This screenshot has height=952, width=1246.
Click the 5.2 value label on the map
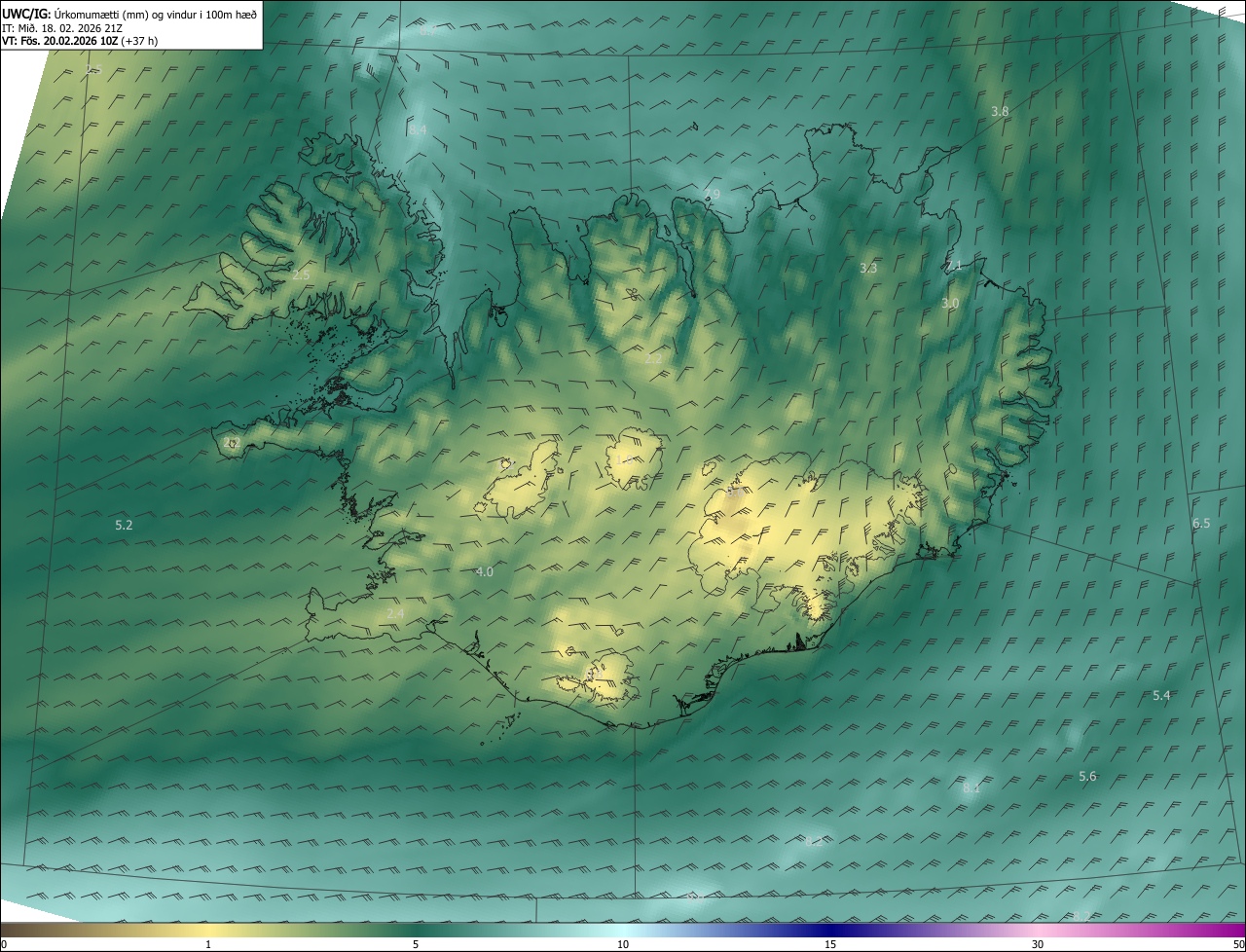(x=124, y=525)
